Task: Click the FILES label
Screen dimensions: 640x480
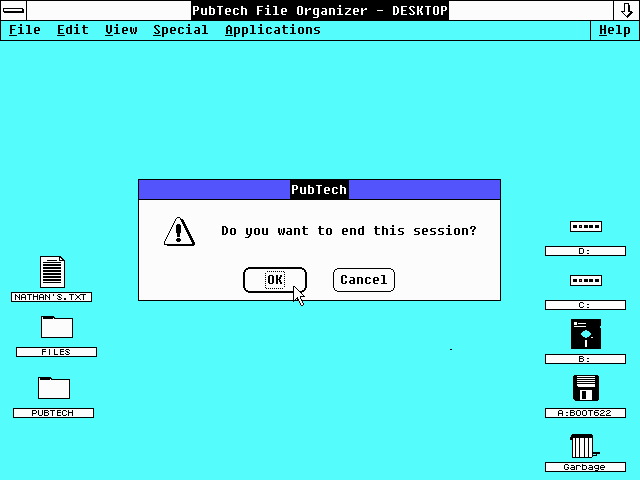Action: tap(56, 352)
